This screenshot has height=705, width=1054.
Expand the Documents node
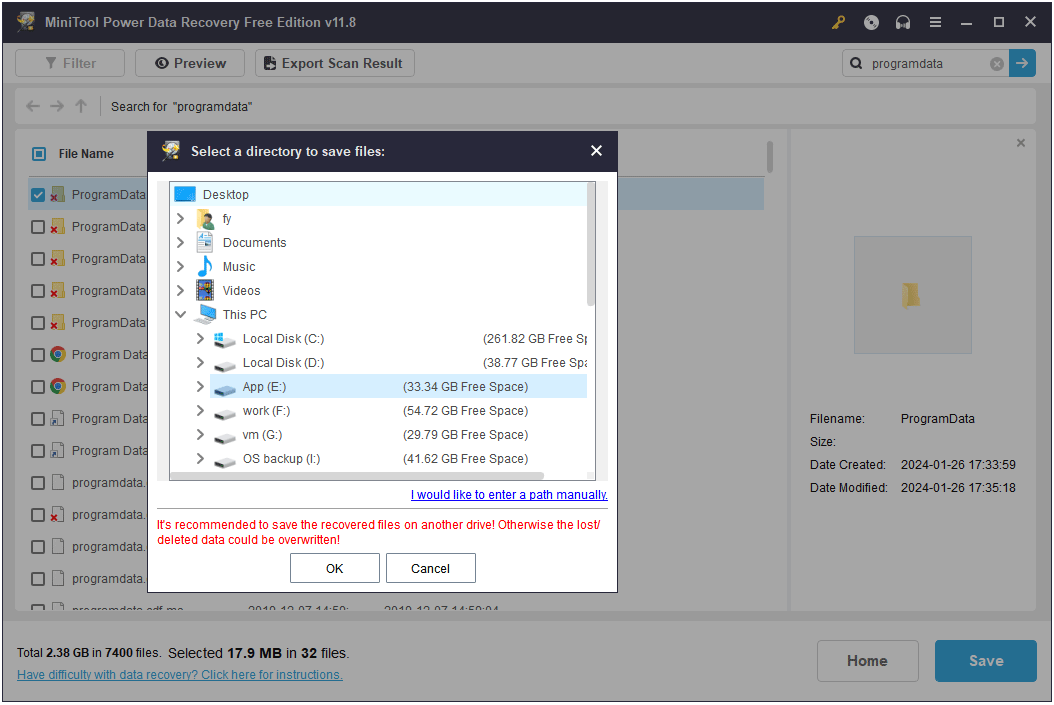point(180,243)
